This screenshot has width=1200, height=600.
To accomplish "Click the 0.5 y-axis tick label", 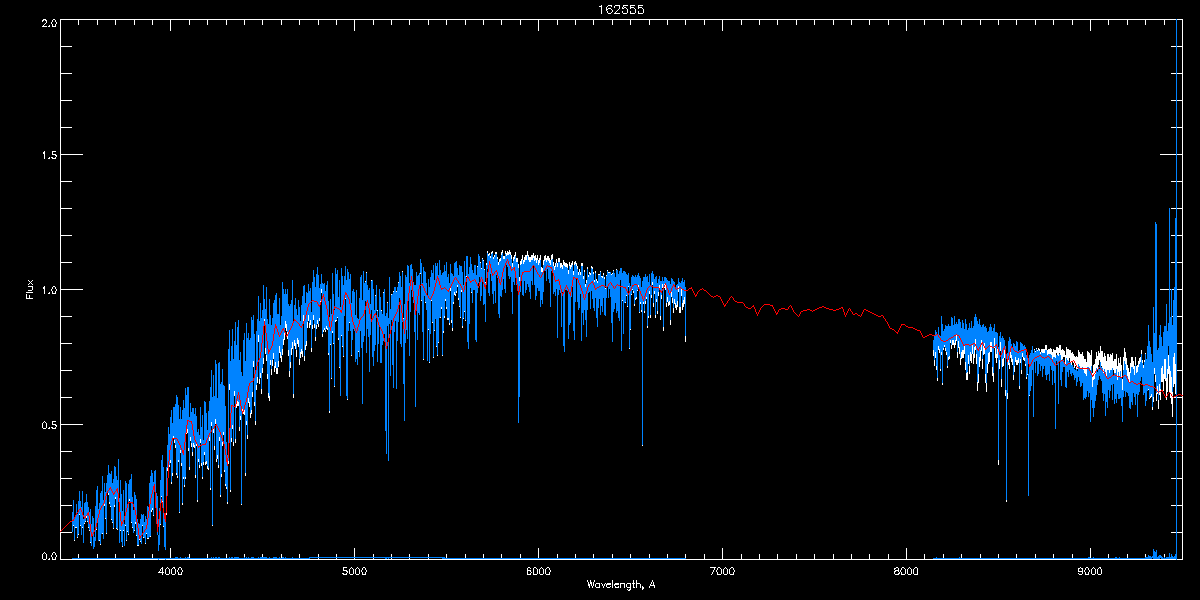I will [x=47, y=424].
